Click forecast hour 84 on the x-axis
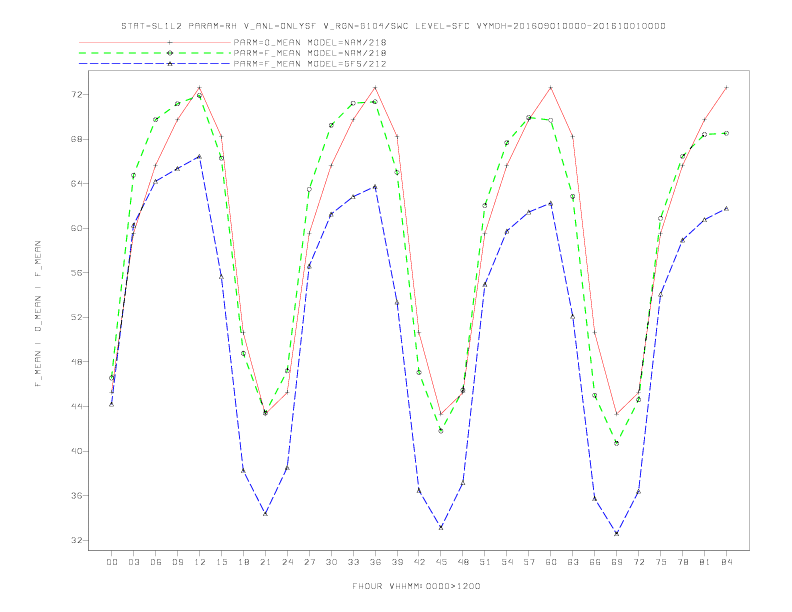 click(x=727, y=562)
